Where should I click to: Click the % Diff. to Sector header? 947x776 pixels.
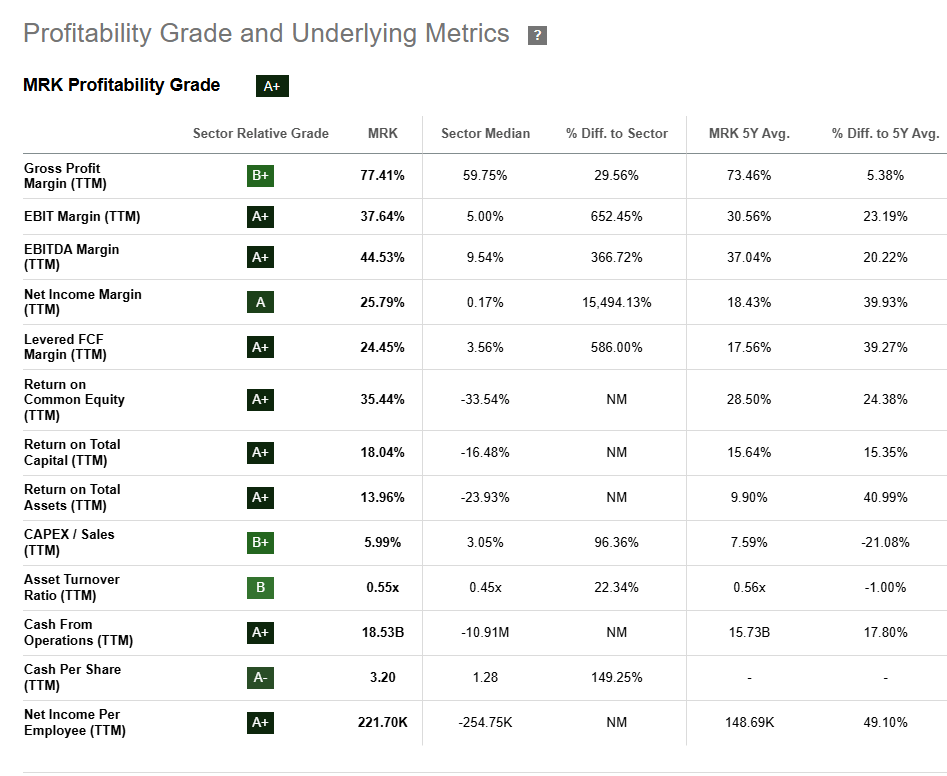point(616,133)
